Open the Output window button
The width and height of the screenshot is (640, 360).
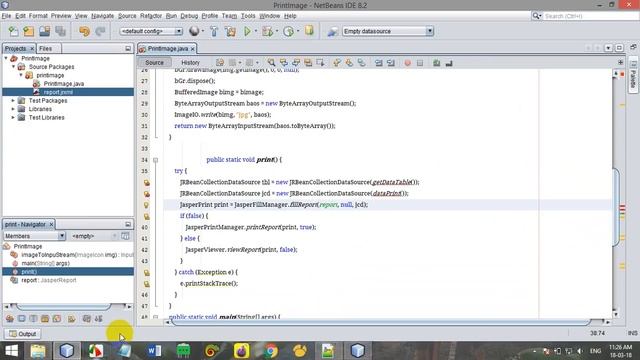(23, 334)
